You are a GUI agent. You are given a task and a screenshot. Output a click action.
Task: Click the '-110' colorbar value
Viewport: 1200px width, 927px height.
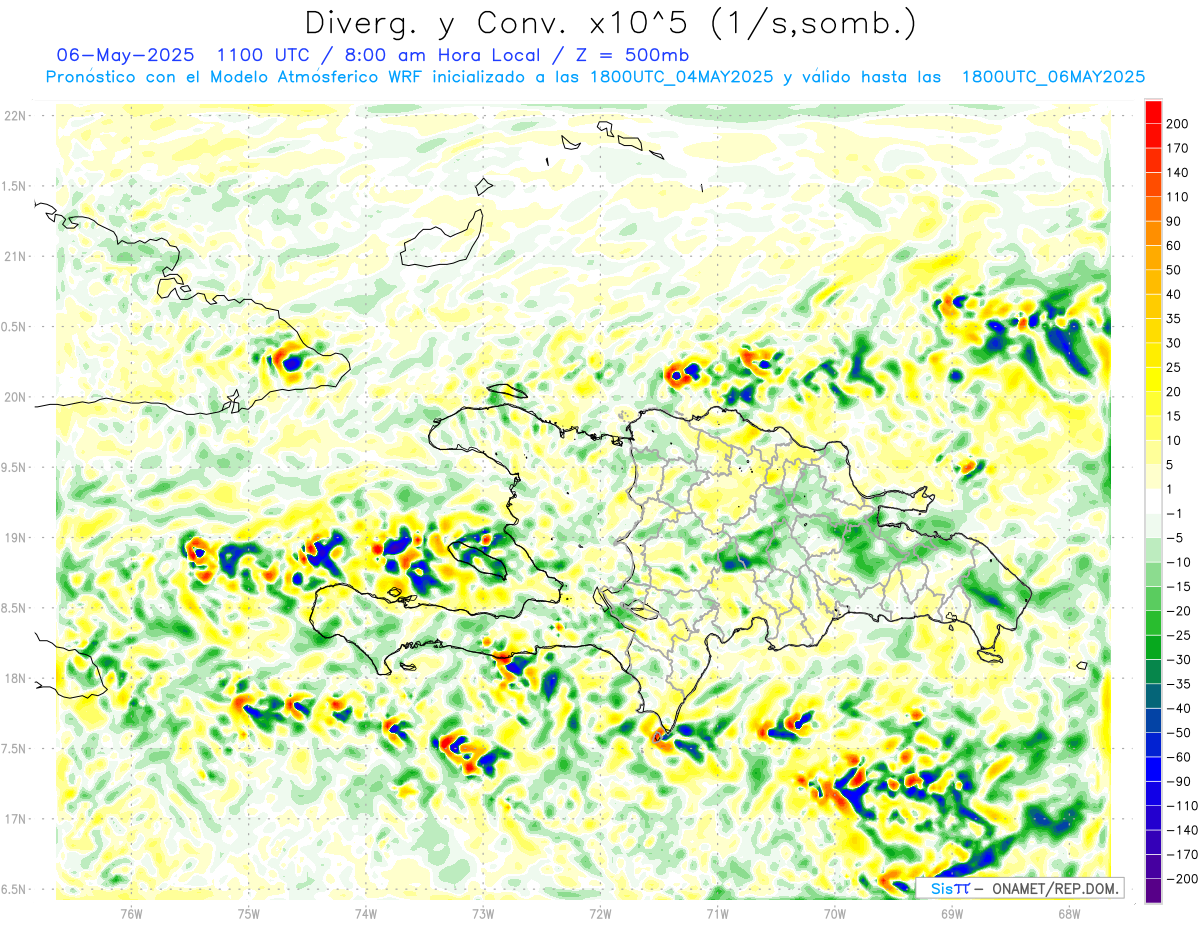[1183, 805]
